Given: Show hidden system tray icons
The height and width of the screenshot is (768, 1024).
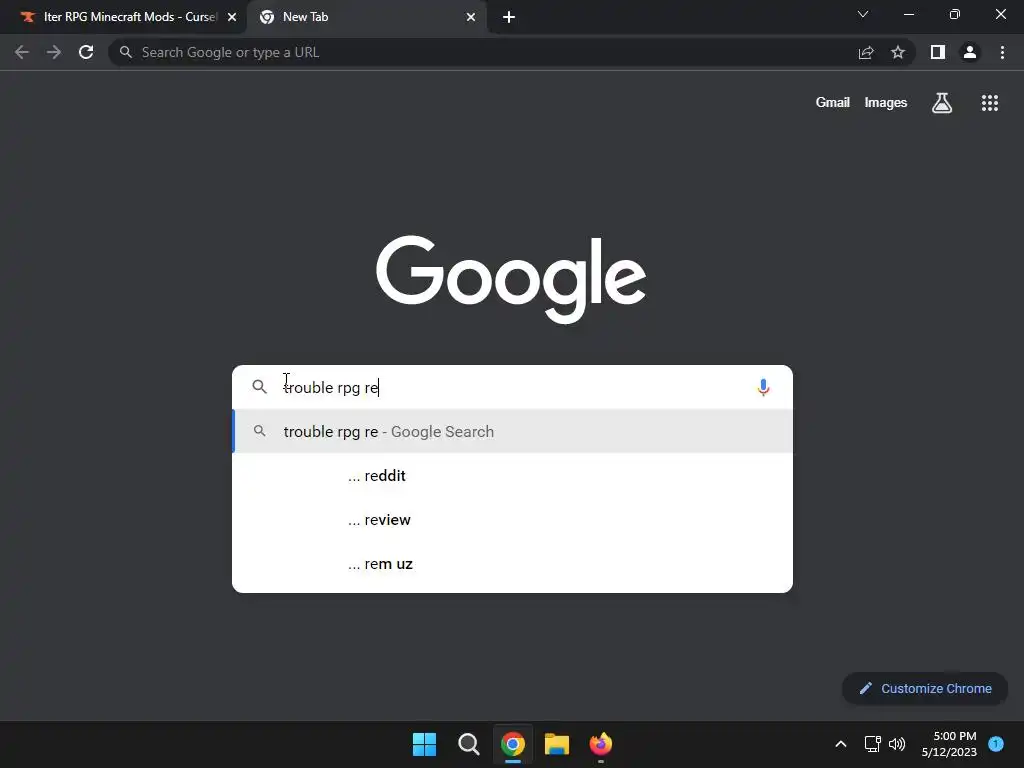Looking at the screenshot, I should (x=841, y=744).
